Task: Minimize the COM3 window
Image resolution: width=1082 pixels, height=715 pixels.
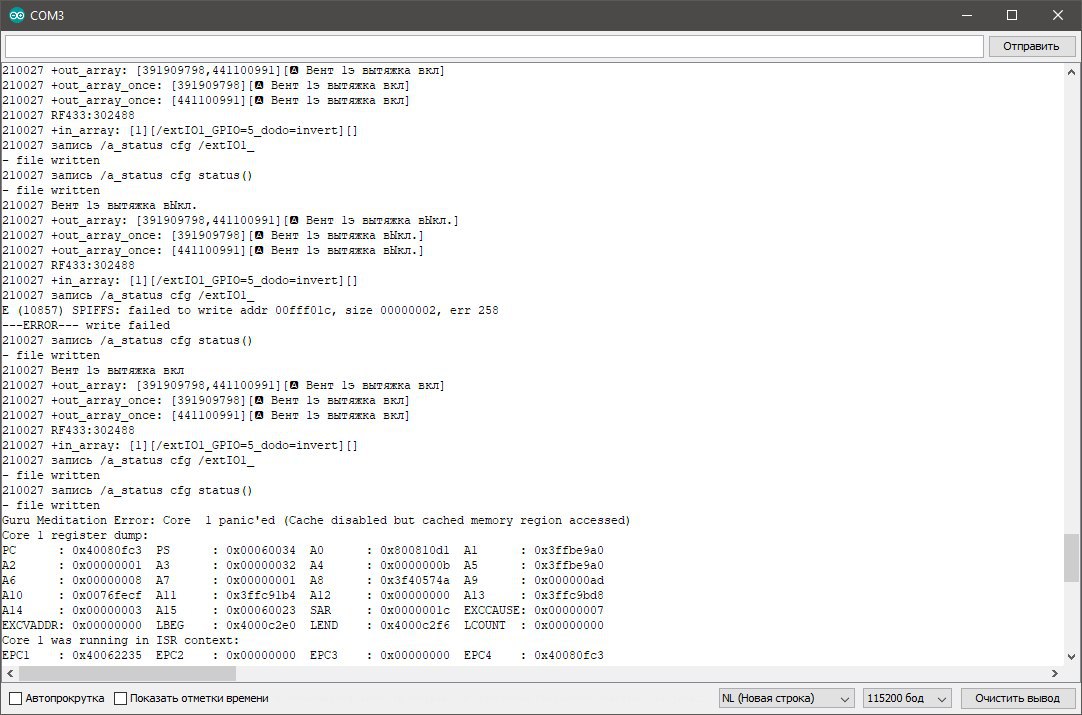Action: (x=967, y=15)
